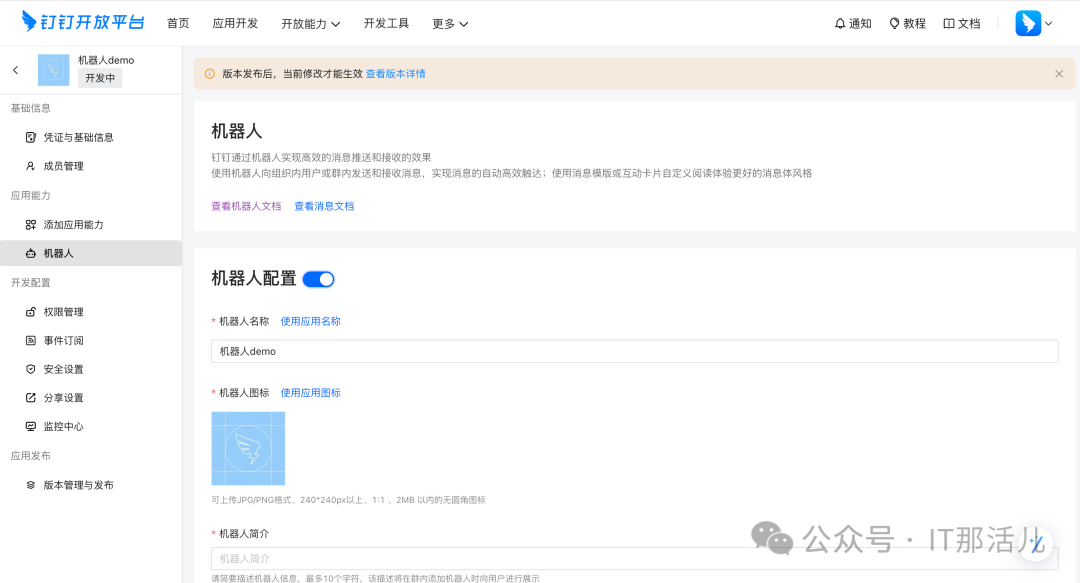Click the documentation book icon

(948, 23)
